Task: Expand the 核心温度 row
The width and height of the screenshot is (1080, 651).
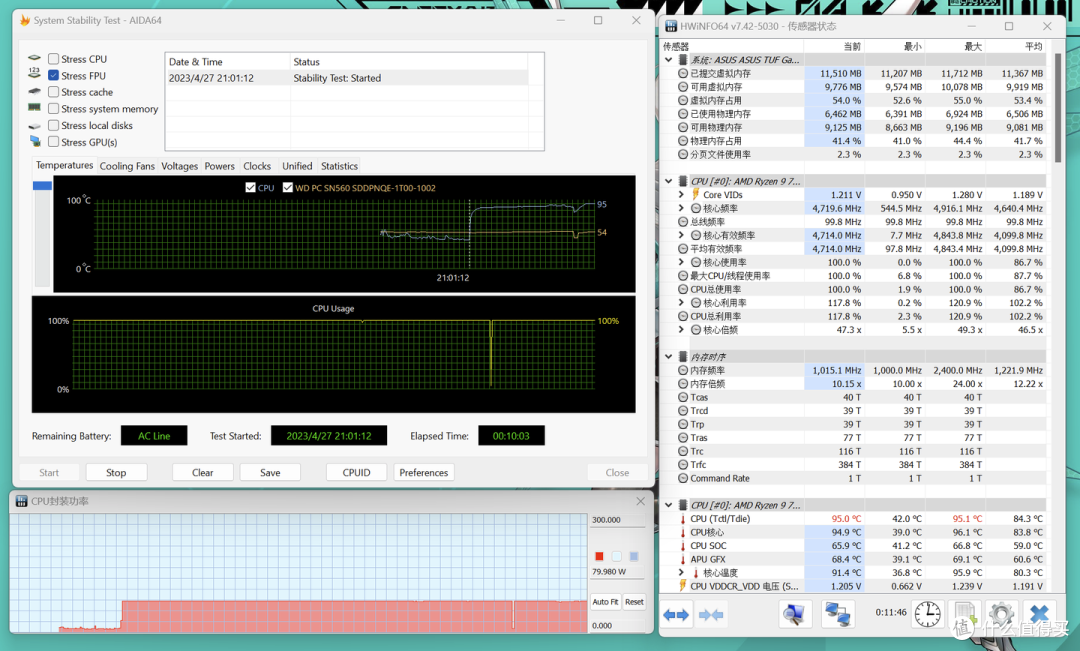Action: tap(681, 572)
